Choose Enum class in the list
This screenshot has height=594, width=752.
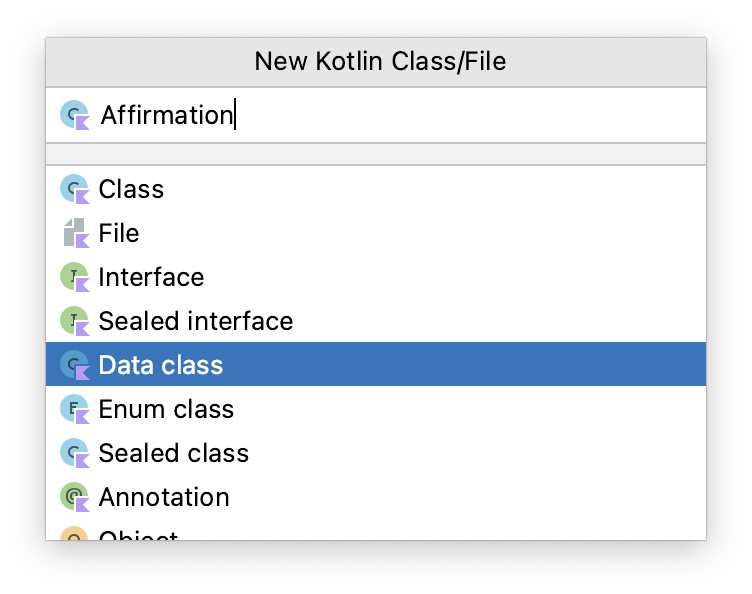[166, 409]
